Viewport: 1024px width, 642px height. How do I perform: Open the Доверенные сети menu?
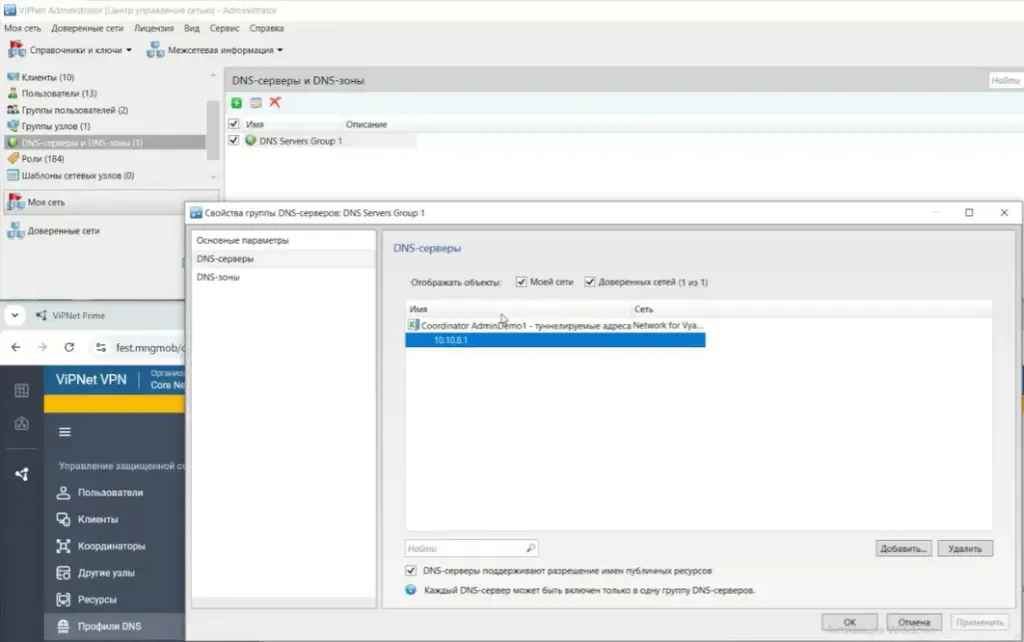(88, 28)
